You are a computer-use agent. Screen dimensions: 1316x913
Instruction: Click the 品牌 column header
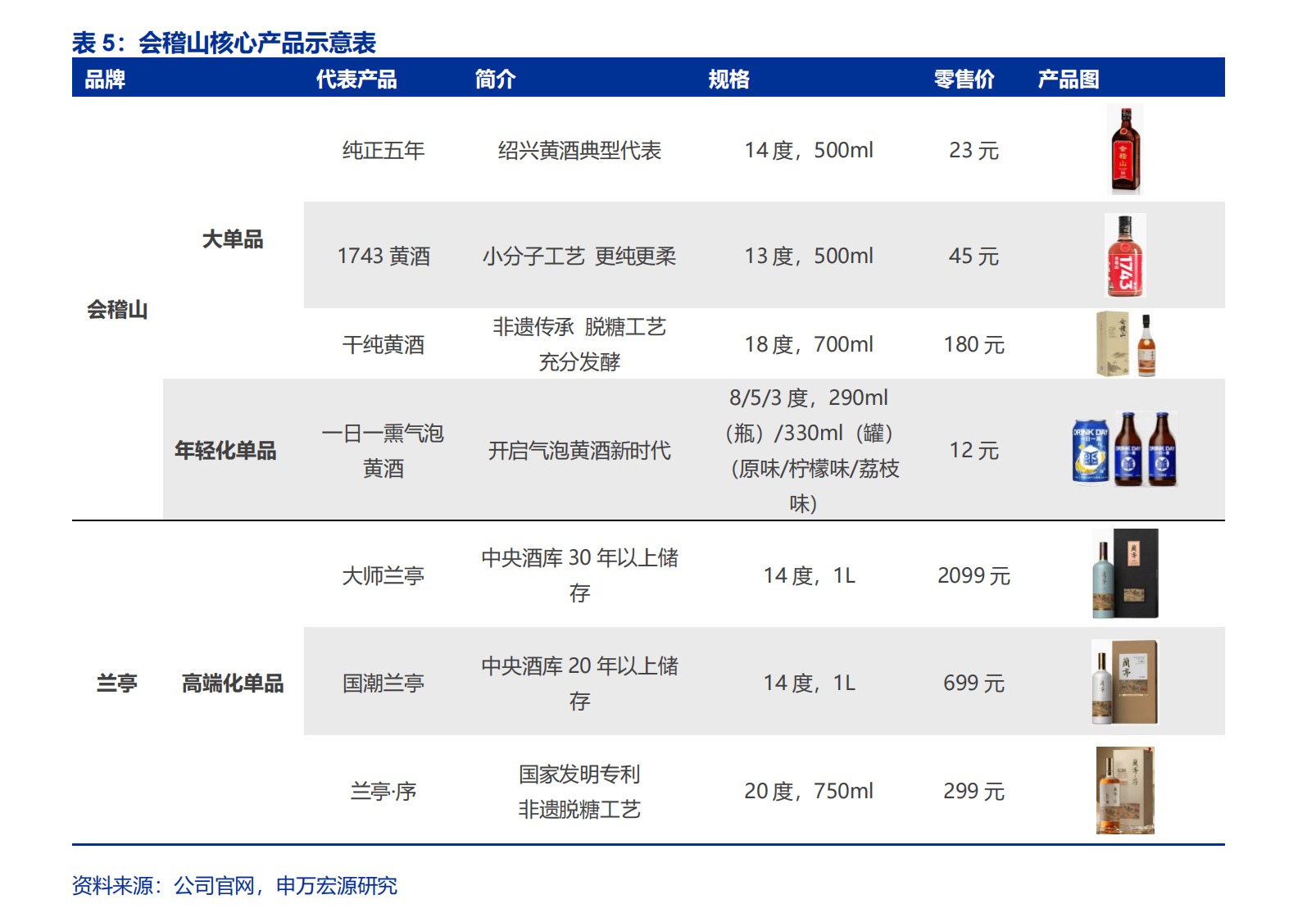pyautogui.click(x=105, y=79)
